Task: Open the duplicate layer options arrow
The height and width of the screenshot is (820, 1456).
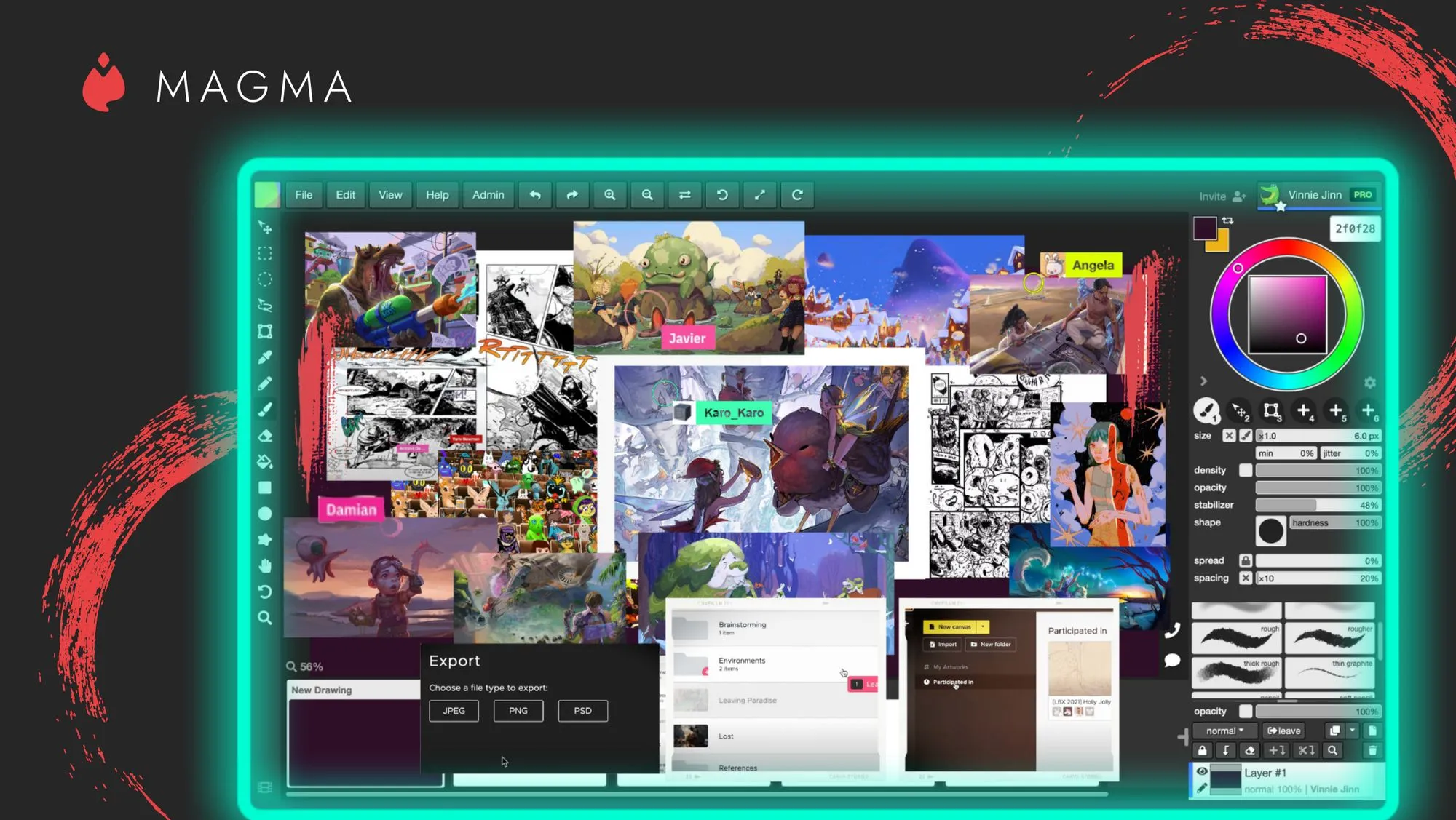Action: point(1353,731)
